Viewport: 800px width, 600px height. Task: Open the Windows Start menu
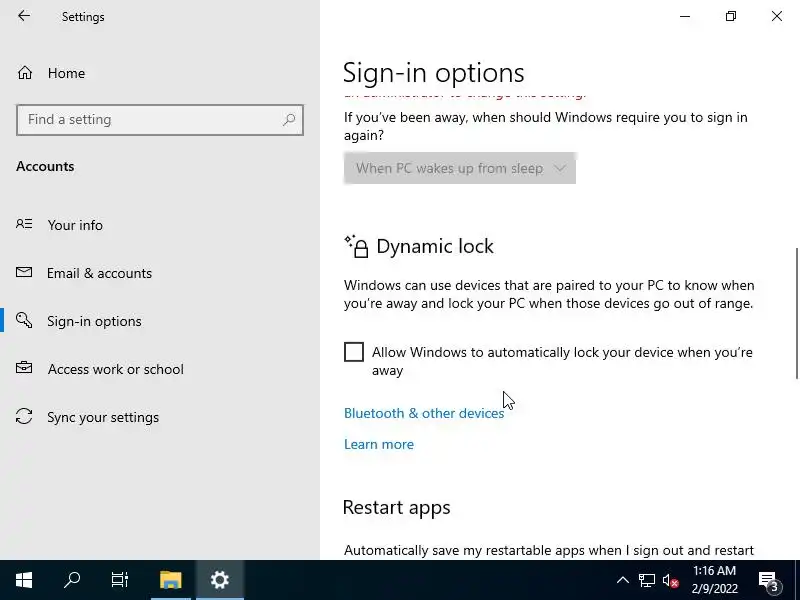24,580
